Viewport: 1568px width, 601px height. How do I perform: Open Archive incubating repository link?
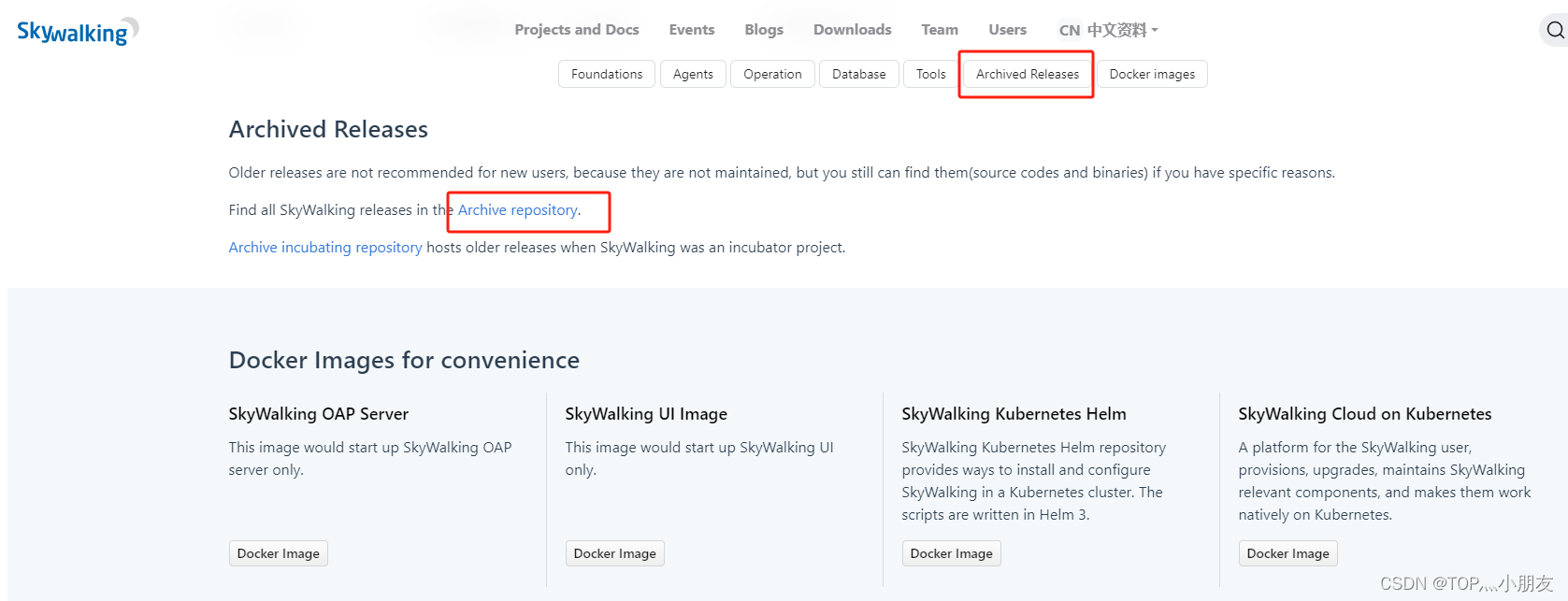325,248
